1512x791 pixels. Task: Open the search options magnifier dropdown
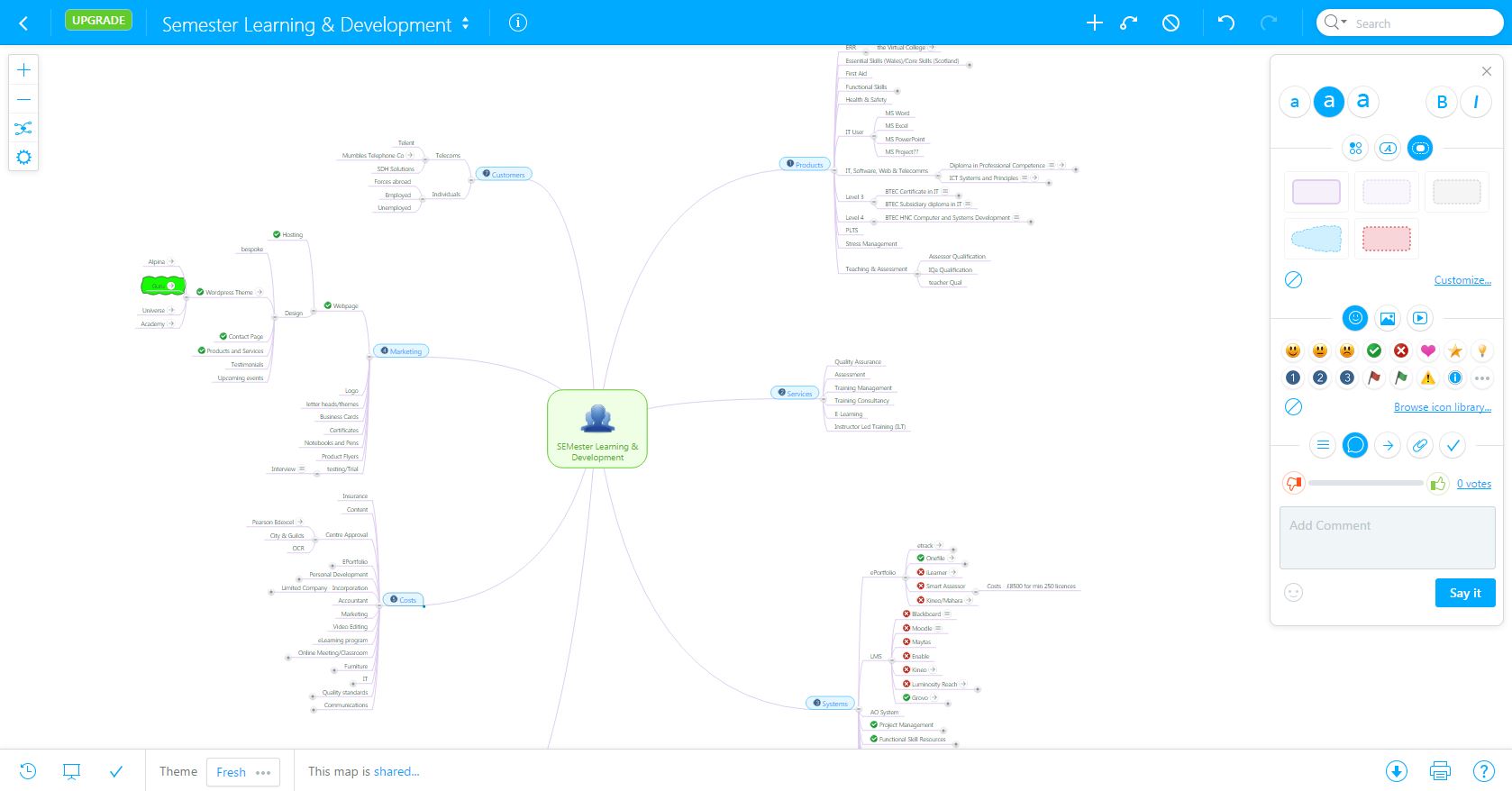coord(1335,23)
